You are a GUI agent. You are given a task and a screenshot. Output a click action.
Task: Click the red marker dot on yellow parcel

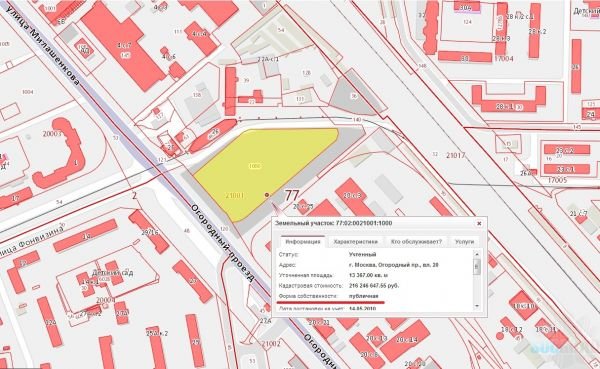pos(267,195)
